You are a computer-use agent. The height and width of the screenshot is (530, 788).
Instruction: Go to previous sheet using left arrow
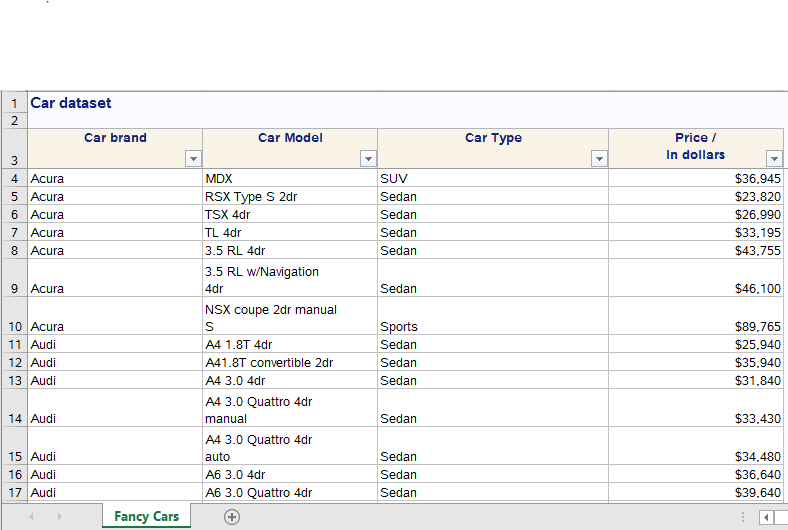[x=32, y=516]
